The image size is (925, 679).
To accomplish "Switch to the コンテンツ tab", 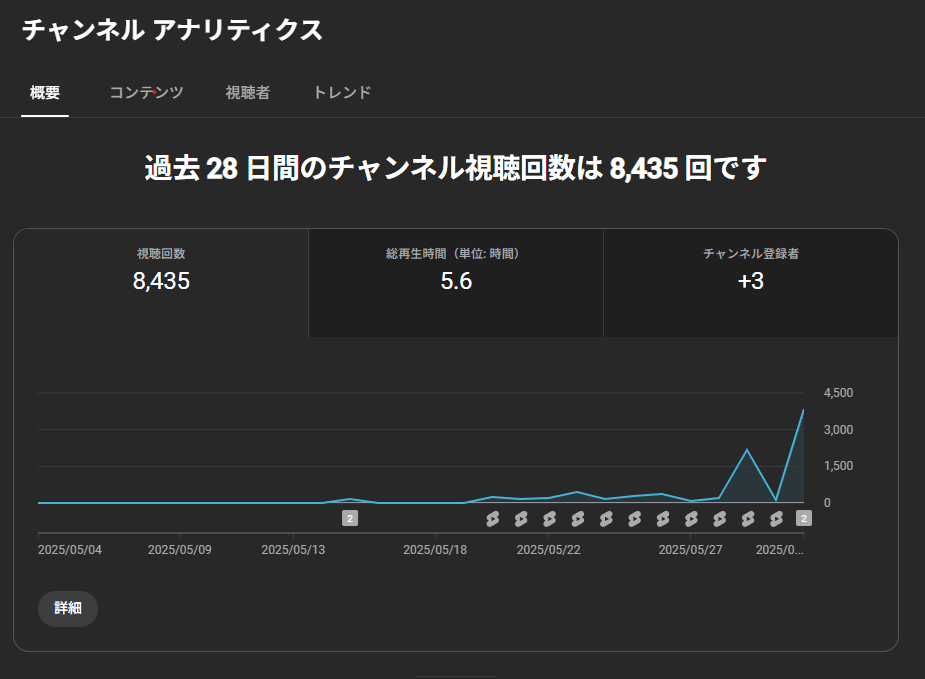I will coord(146,92).
